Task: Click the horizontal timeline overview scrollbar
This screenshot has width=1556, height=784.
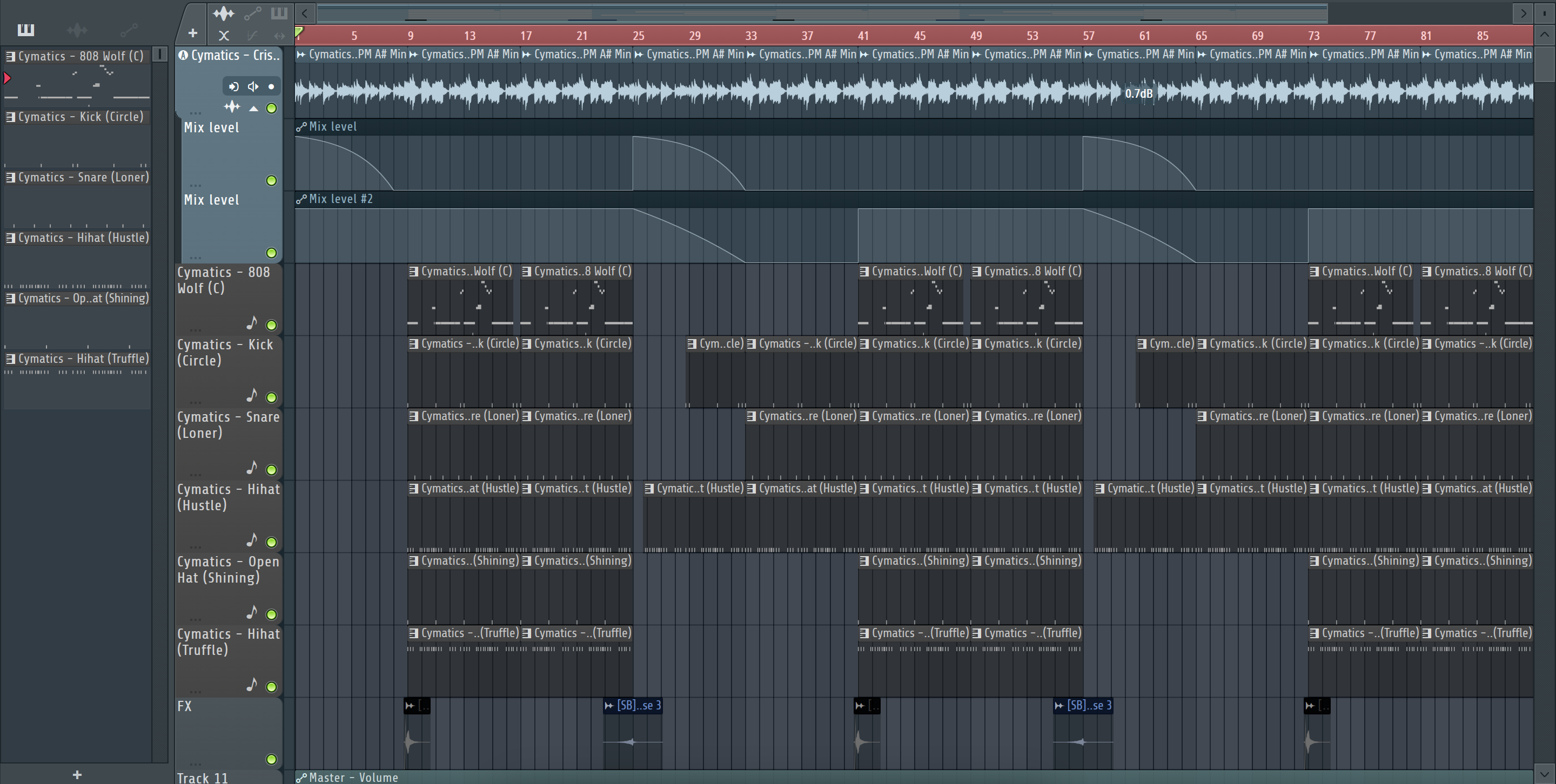Action: [x=821, y=12]
